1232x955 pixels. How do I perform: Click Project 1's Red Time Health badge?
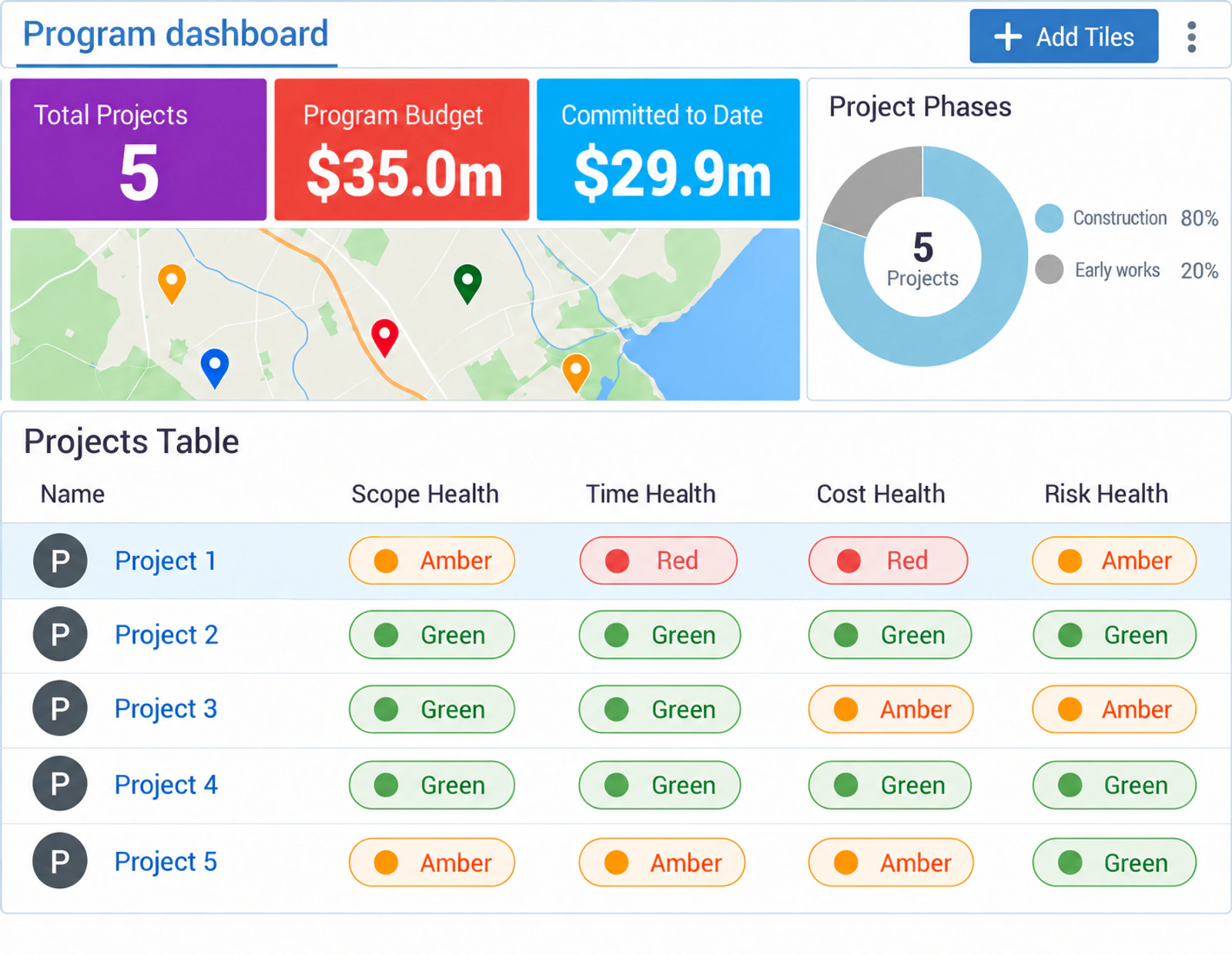658,561
